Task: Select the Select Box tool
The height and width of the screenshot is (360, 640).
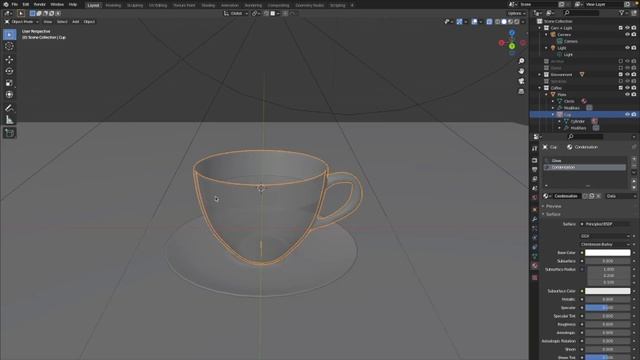Action: coord(9,35)
